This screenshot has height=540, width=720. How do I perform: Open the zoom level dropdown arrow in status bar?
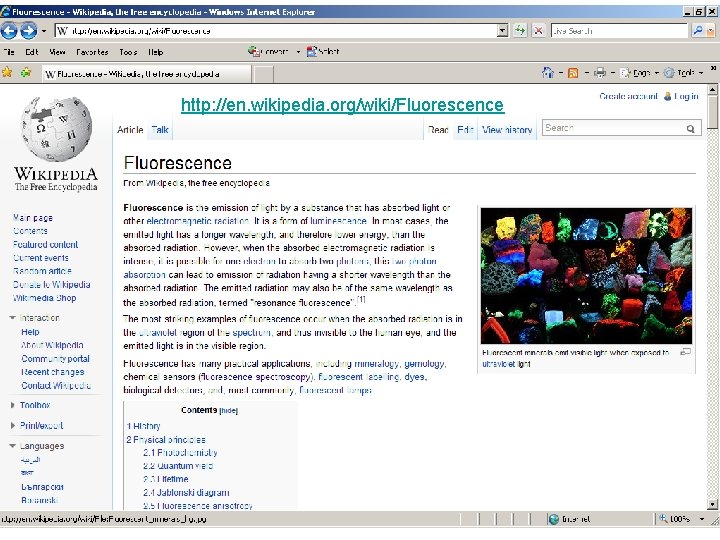point(702,519)
